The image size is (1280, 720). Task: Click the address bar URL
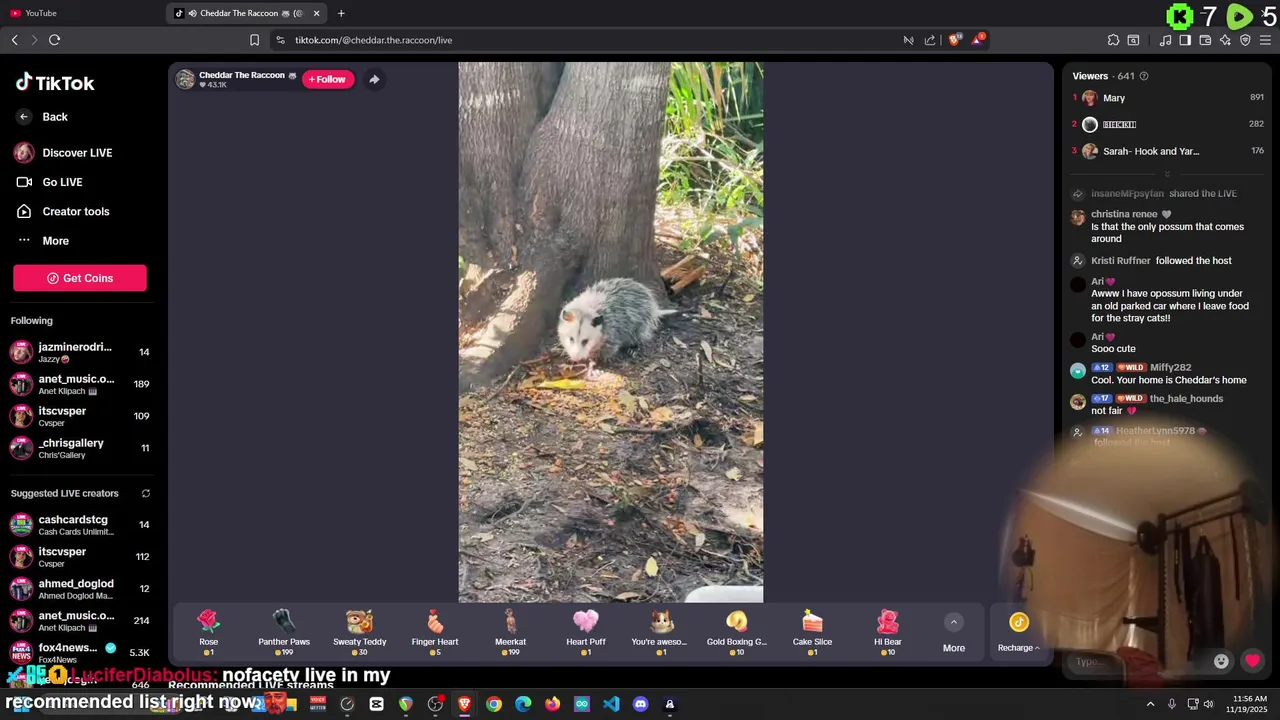point(373,40)
